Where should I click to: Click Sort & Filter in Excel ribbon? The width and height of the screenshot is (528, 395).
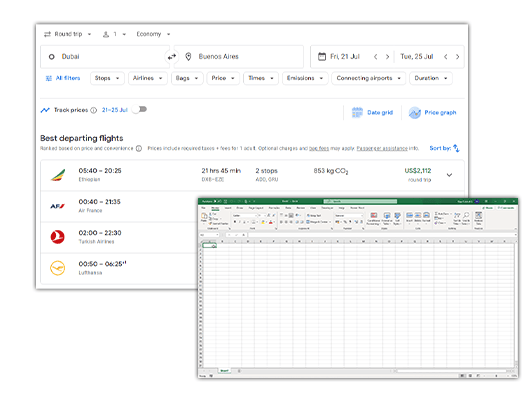pos(457,218)
